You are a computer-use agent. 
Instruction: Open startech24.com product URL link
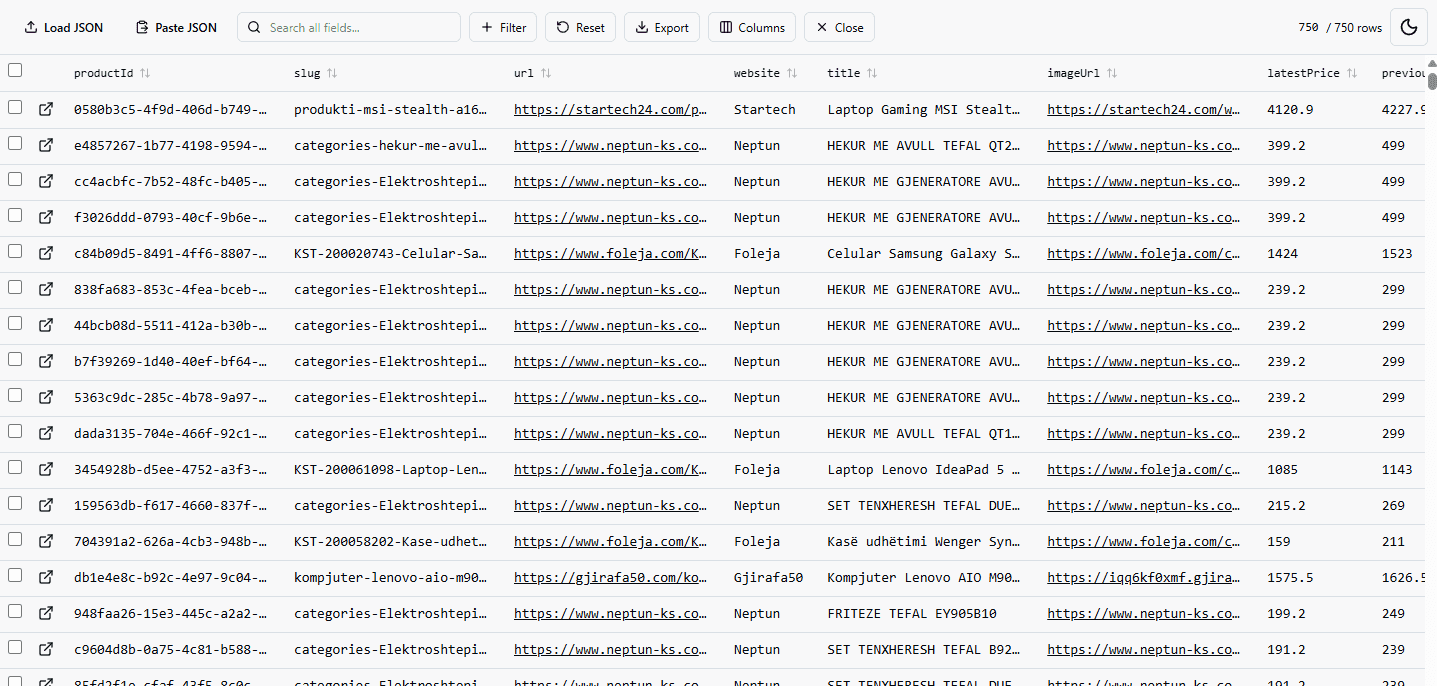pos(611,110)
